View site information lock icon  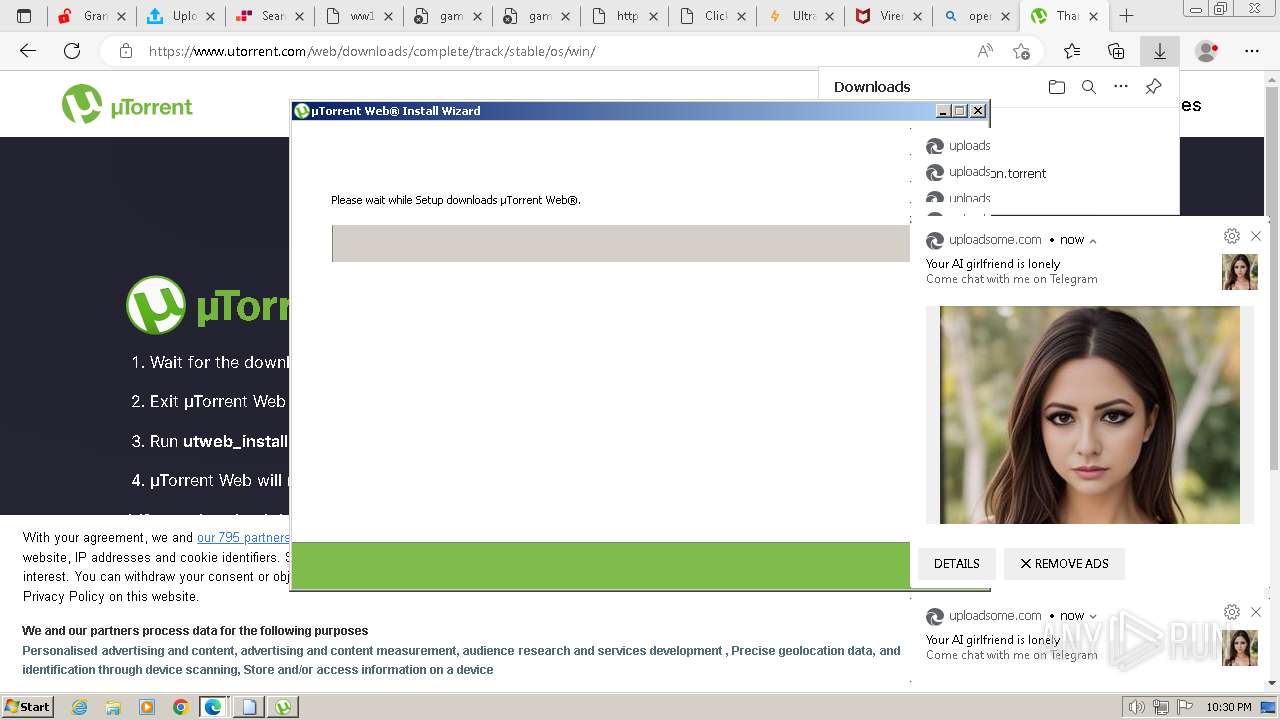point(126,51)
